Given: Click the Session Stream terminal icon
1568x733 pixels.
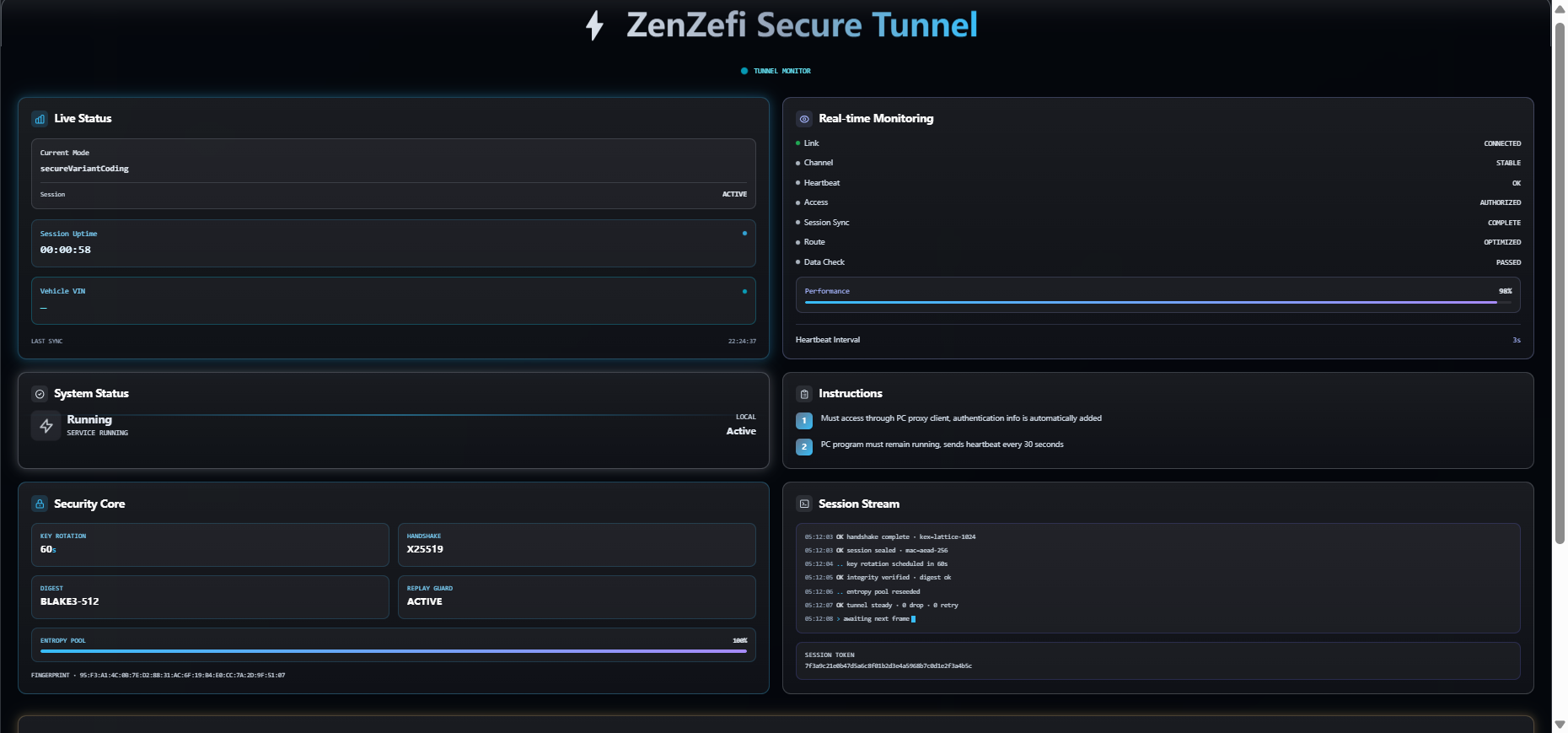Looking at the screenshot, I should coord(804,504).
